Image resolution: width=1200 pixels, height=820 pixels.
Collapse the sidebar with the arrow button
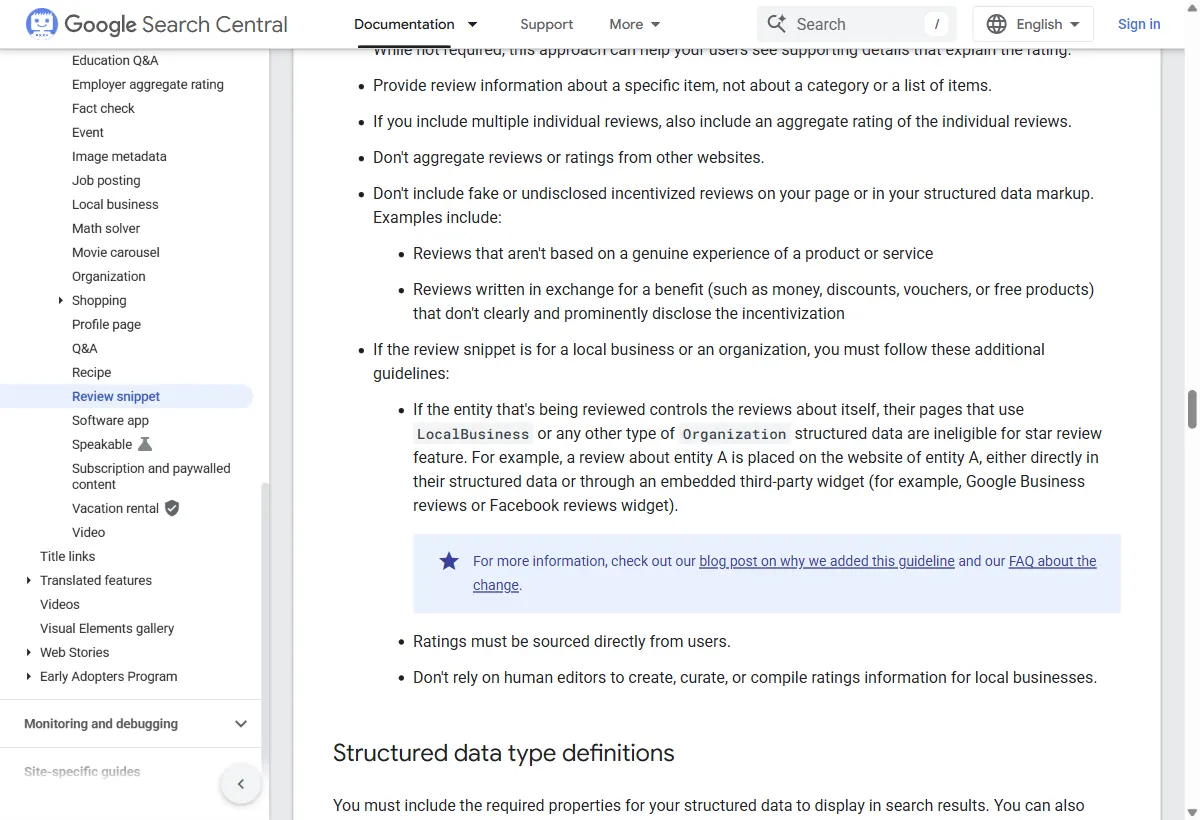point(241,784)
